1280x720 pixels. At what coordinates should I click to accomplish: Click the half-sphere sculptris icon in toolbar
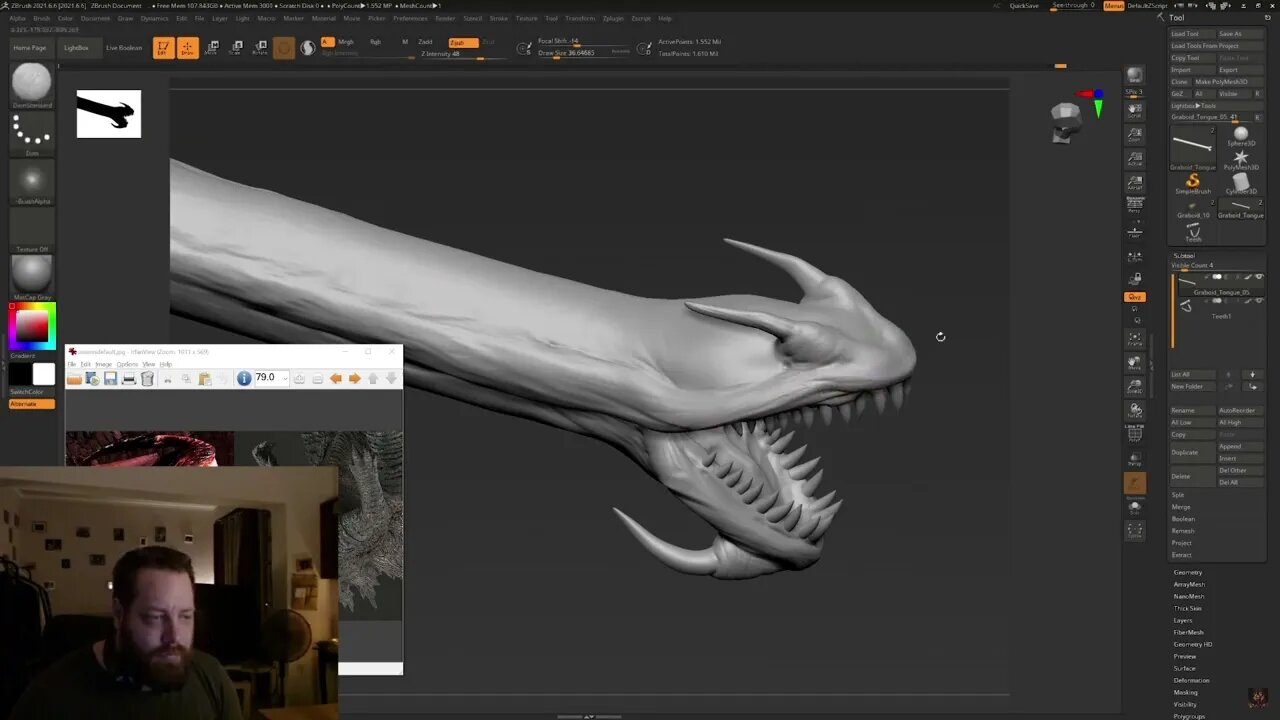[308, 48]
